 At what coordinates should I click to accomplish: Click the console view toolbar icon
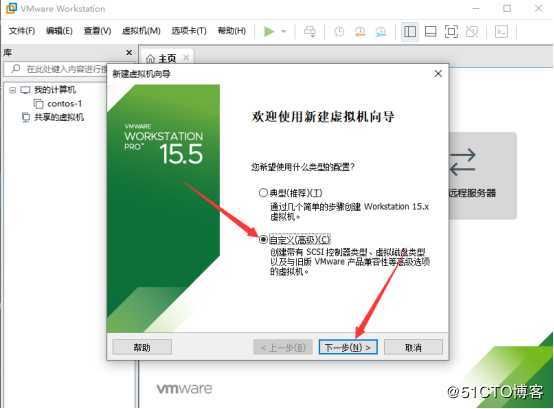tap(501, 31)
